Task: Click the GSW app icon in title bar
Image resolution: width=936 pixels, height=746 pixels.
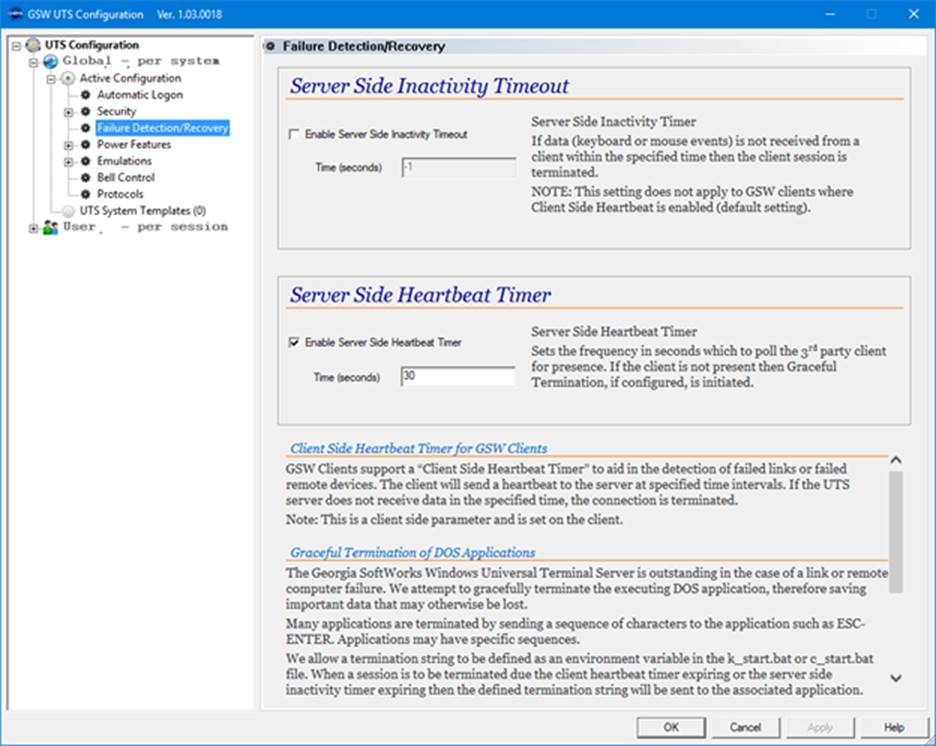Action: 15,14
